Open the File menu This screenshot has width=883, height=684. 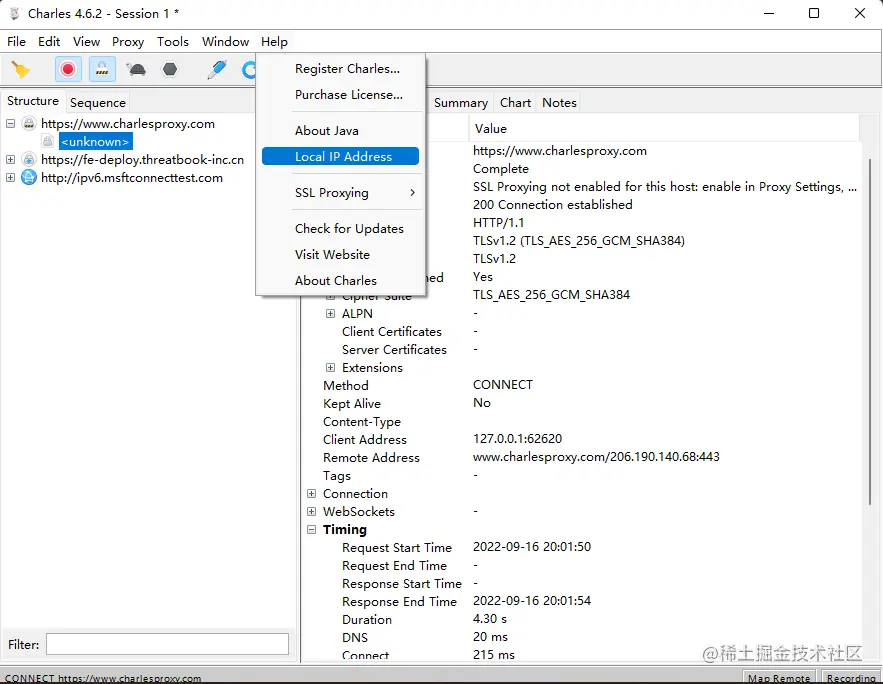point(16,42)
